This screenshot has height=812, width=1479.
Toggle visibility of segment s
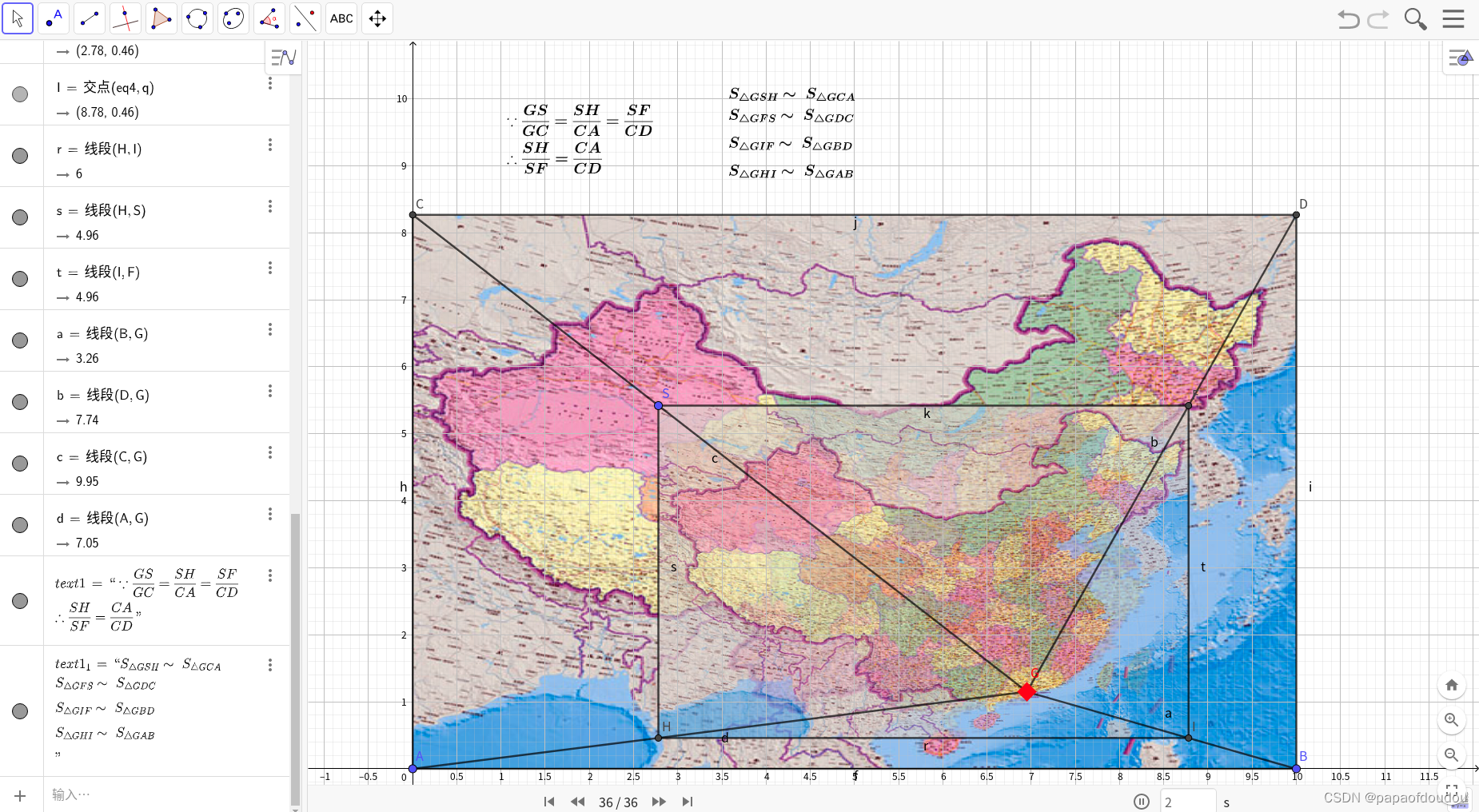(20, 217)
